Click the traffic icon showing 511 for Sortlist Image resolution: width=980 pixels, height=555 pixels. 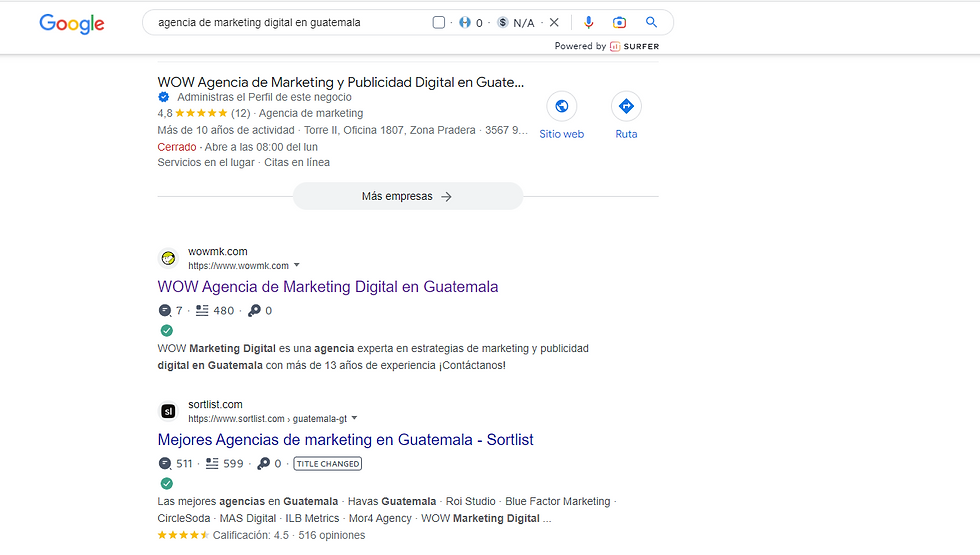164,464
